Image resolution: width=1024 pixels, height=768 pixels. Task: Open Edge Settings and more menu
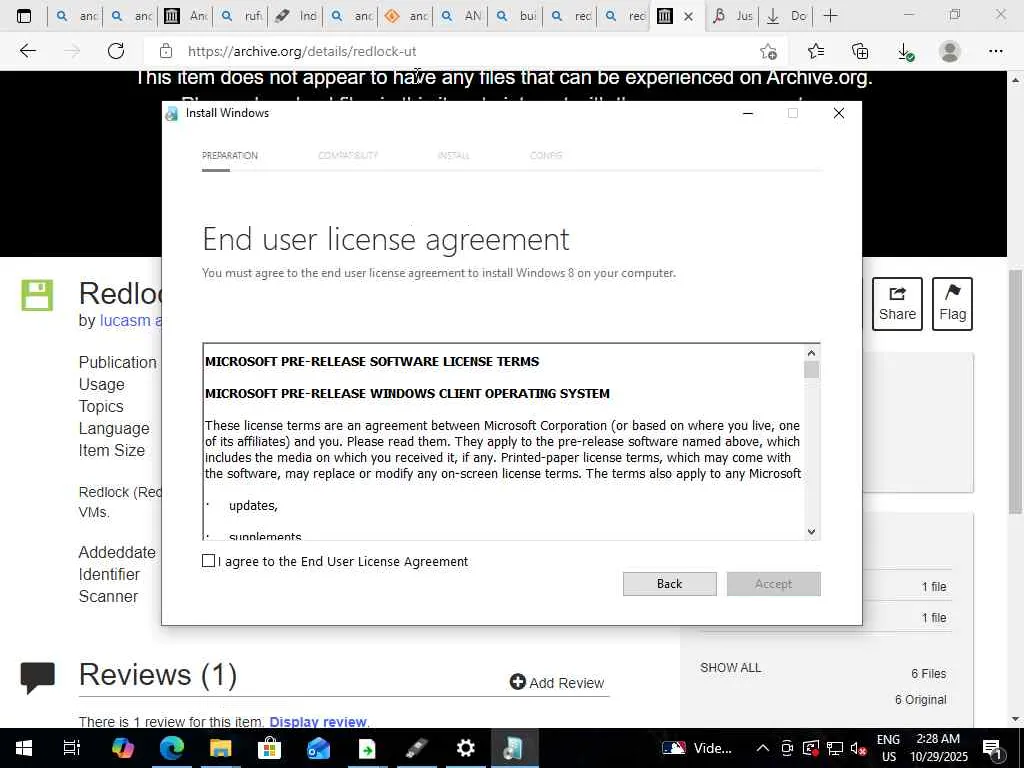(995, 51)
